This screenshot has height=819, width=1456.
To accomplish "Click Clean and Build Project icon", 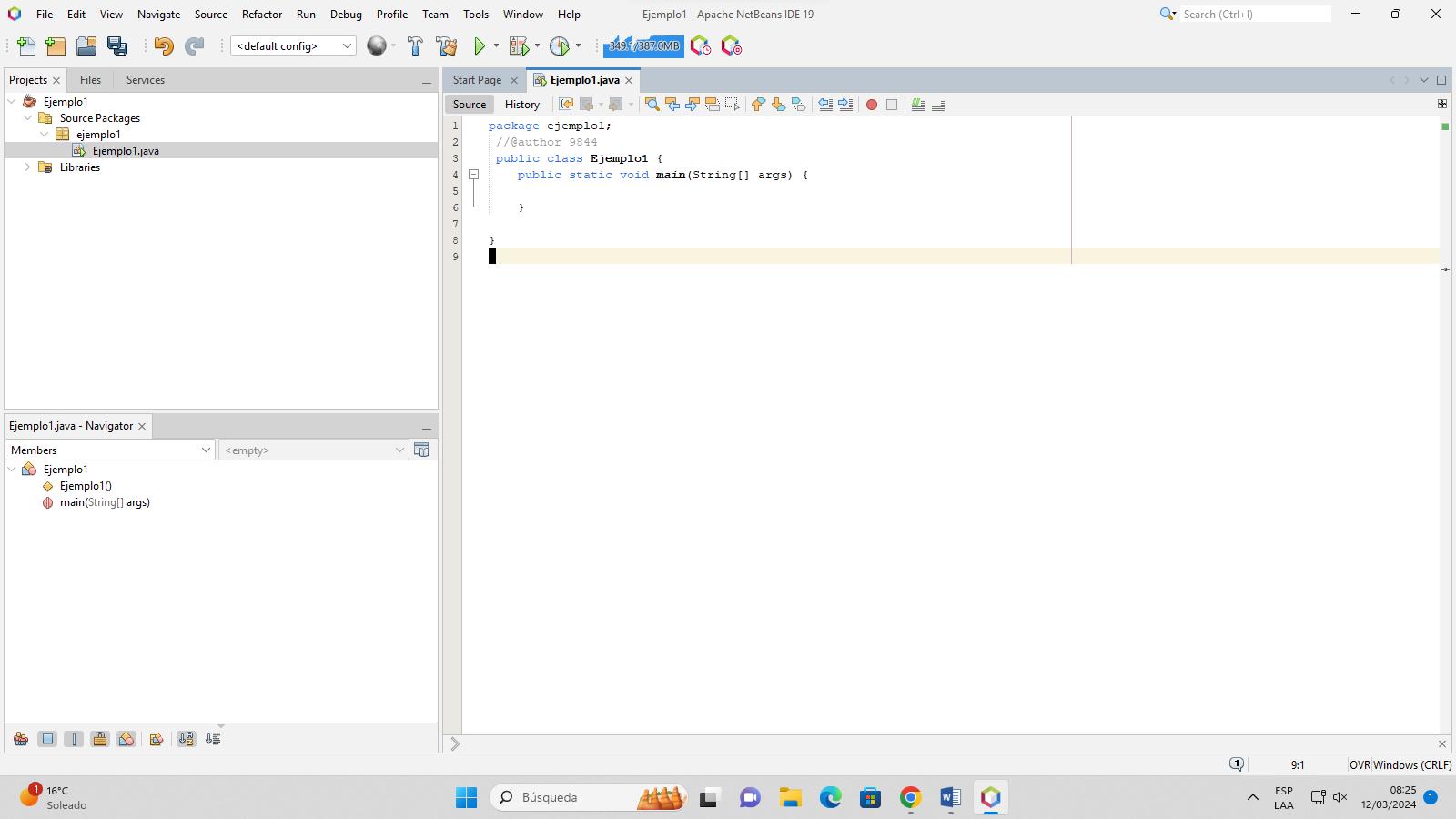I will [x=446, y=46].
